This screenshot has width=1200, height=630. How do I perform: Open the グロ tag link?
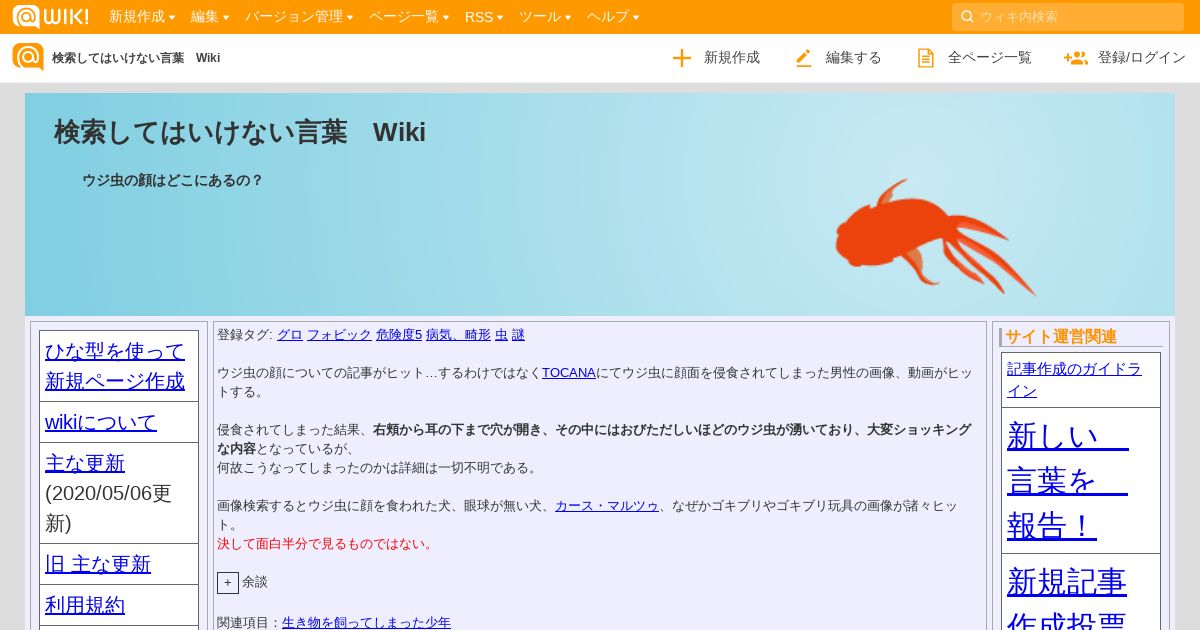coord(290,335)
